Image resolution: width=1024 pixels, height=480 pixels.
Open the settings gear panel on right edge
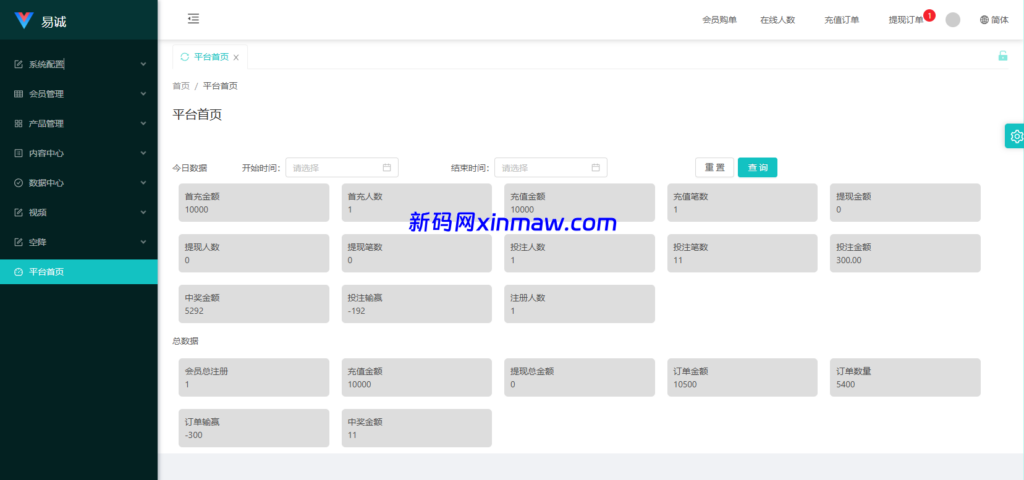pyautogui.click(x=1016, y=136)
